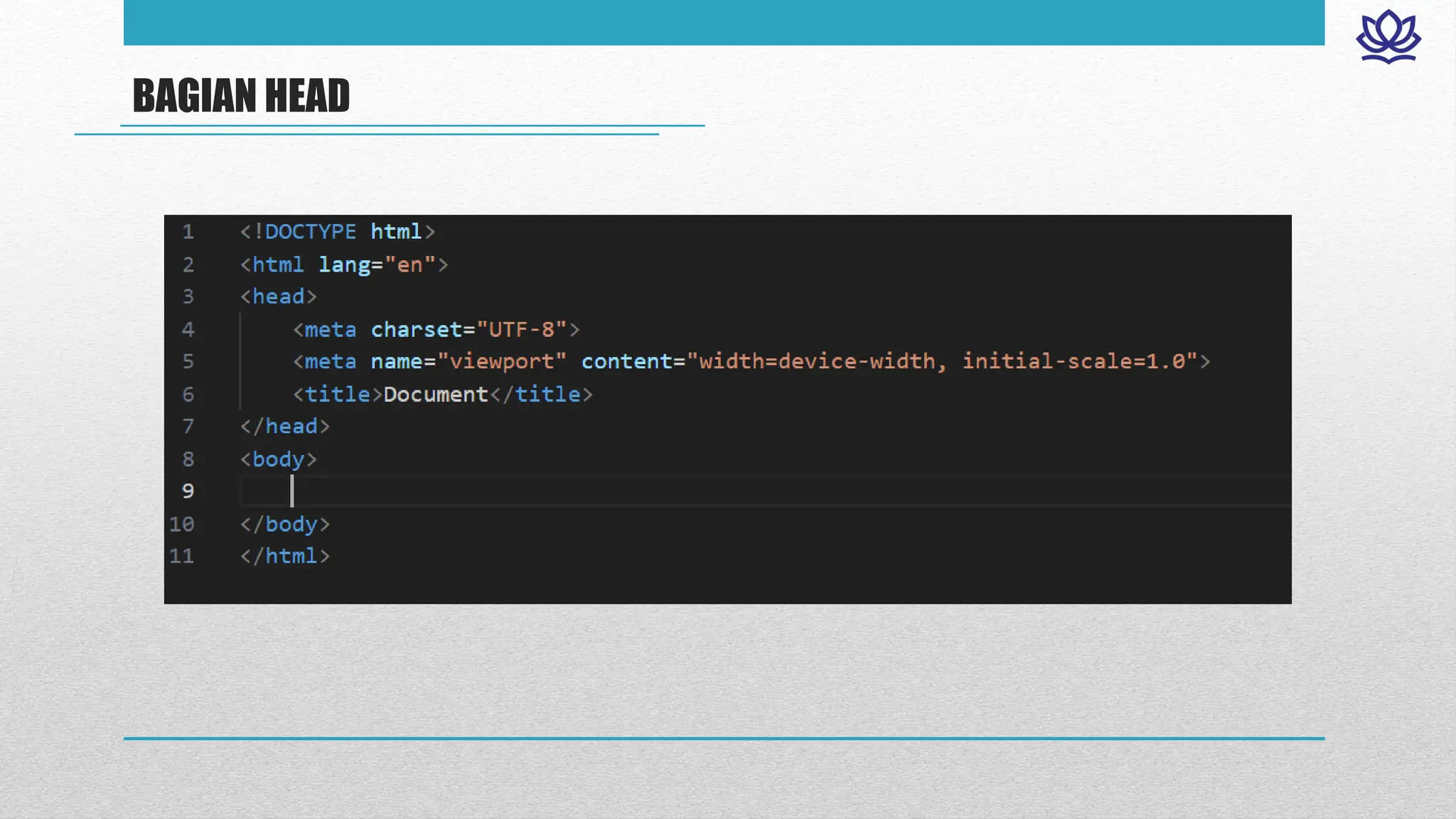
Task: Click the lang attribute on html tag
Action: point(344,264)
